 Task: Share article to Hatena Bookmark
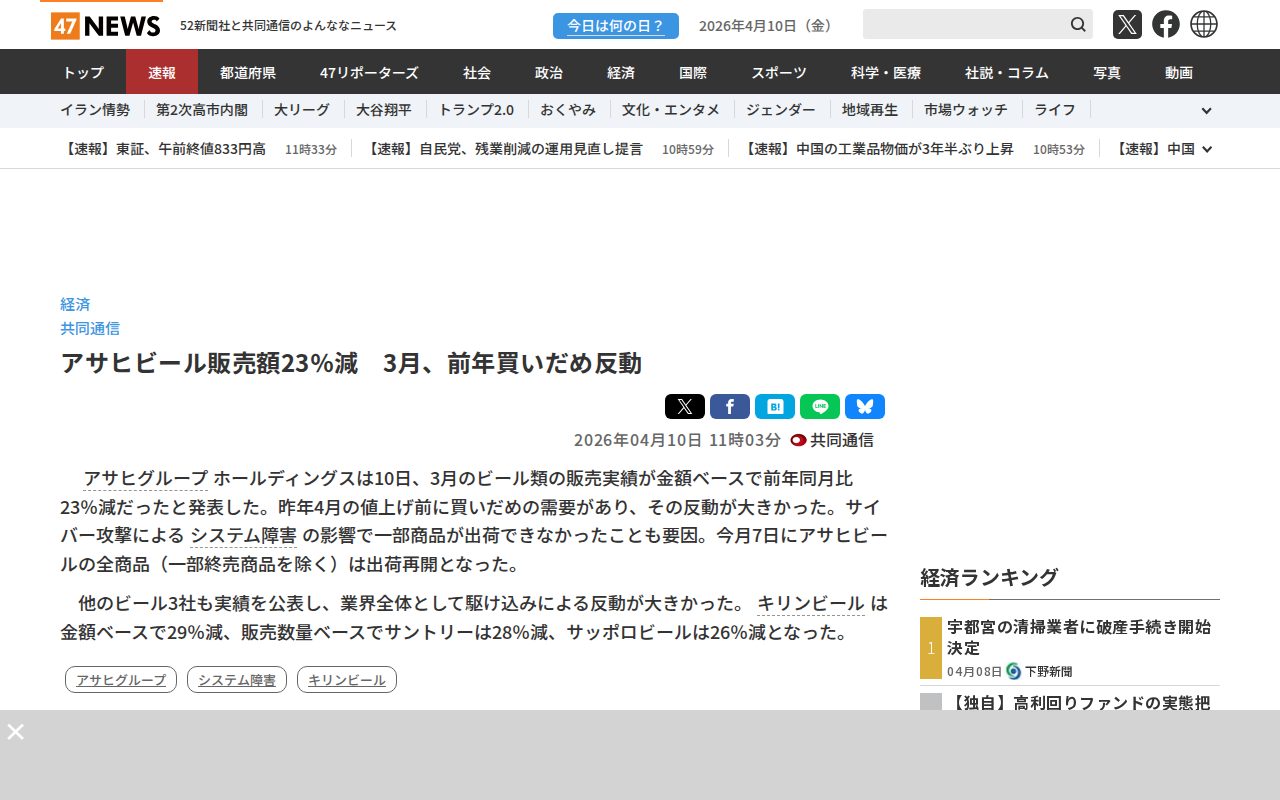[775, 406]
